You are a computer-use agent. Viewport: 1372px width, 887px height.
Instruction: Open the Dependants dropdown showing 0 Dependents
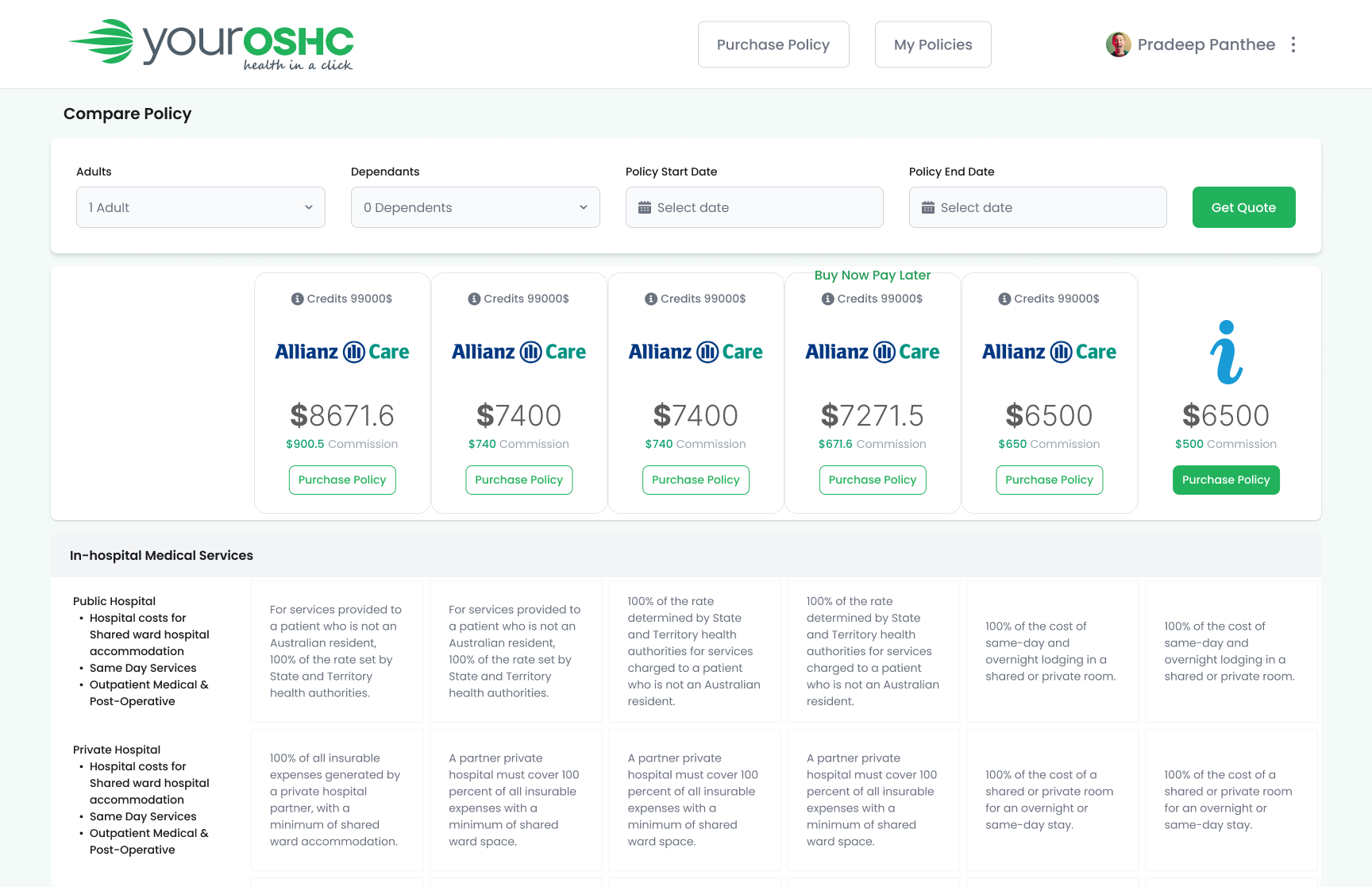click(476, 207)
